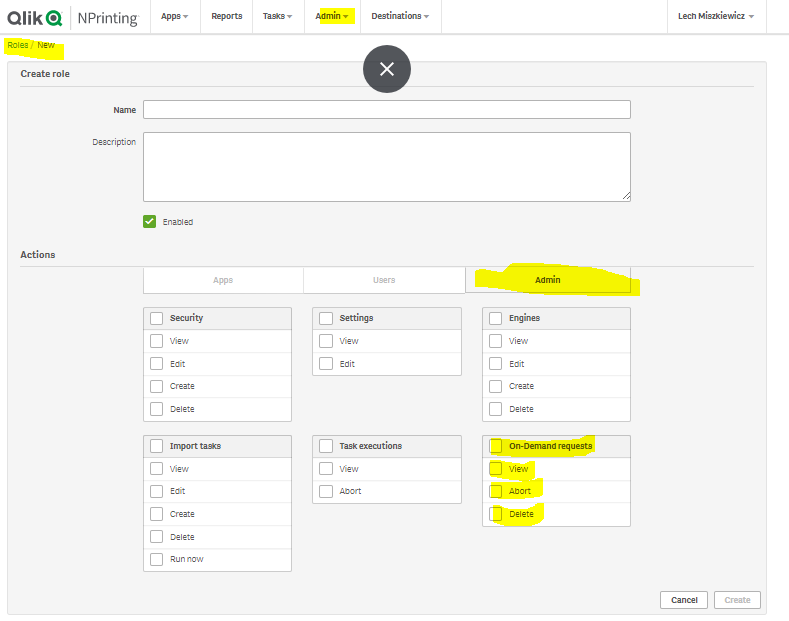This screenshot has width=789, height=621.
Task: Check Task executions View permission
Action: coord(326,469)
